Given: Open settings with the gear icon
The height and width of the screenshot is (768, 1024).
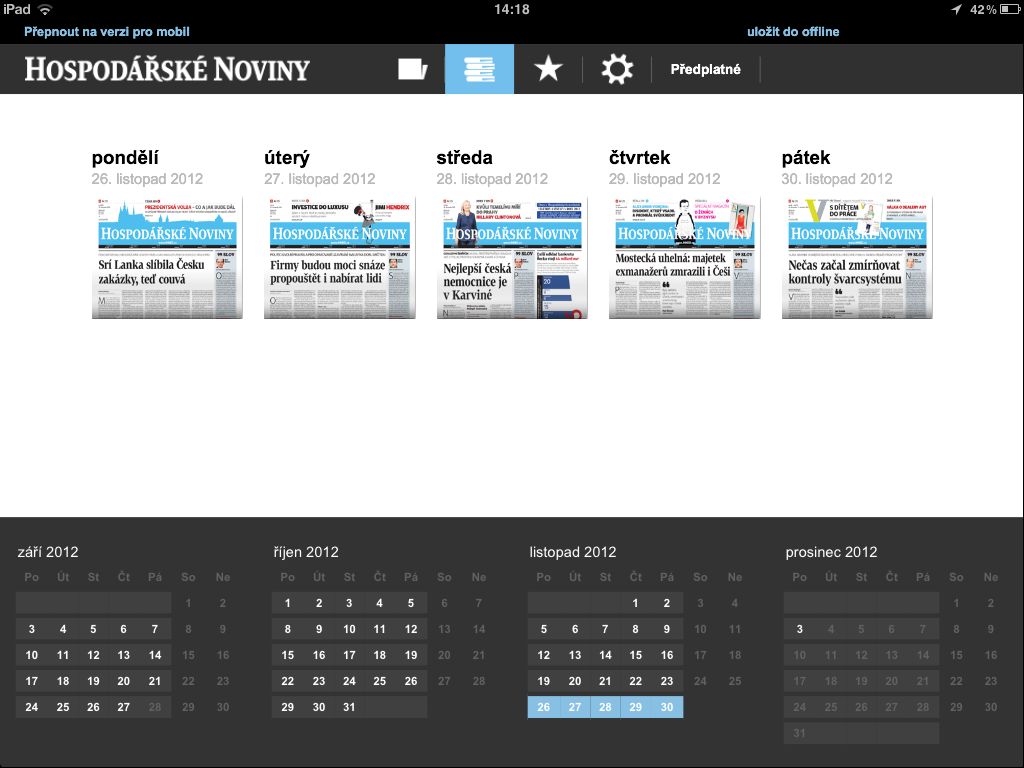Looking at the screenshot, I should tap(617, 69).
